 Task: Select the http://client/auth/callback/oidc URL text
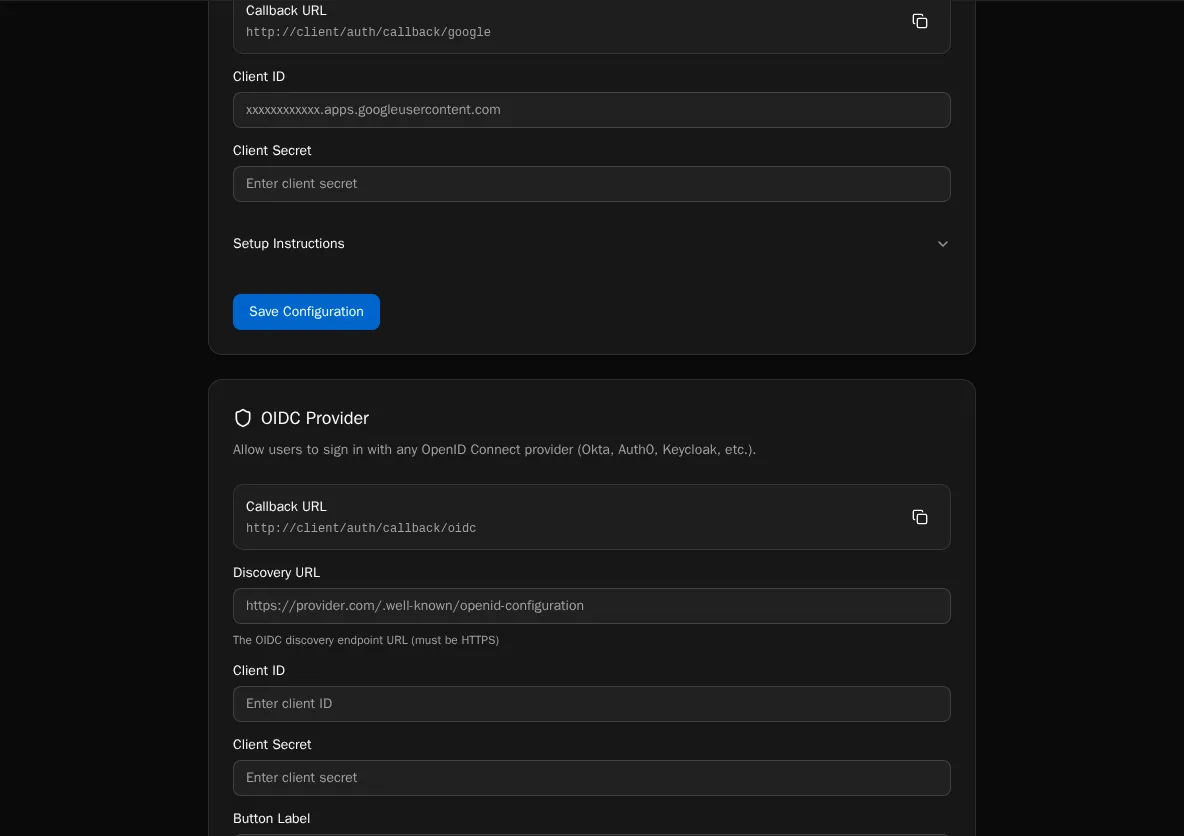[x=361, y=529]
